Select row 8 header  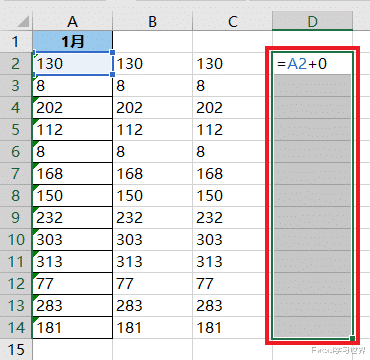[x=16, y=195]
